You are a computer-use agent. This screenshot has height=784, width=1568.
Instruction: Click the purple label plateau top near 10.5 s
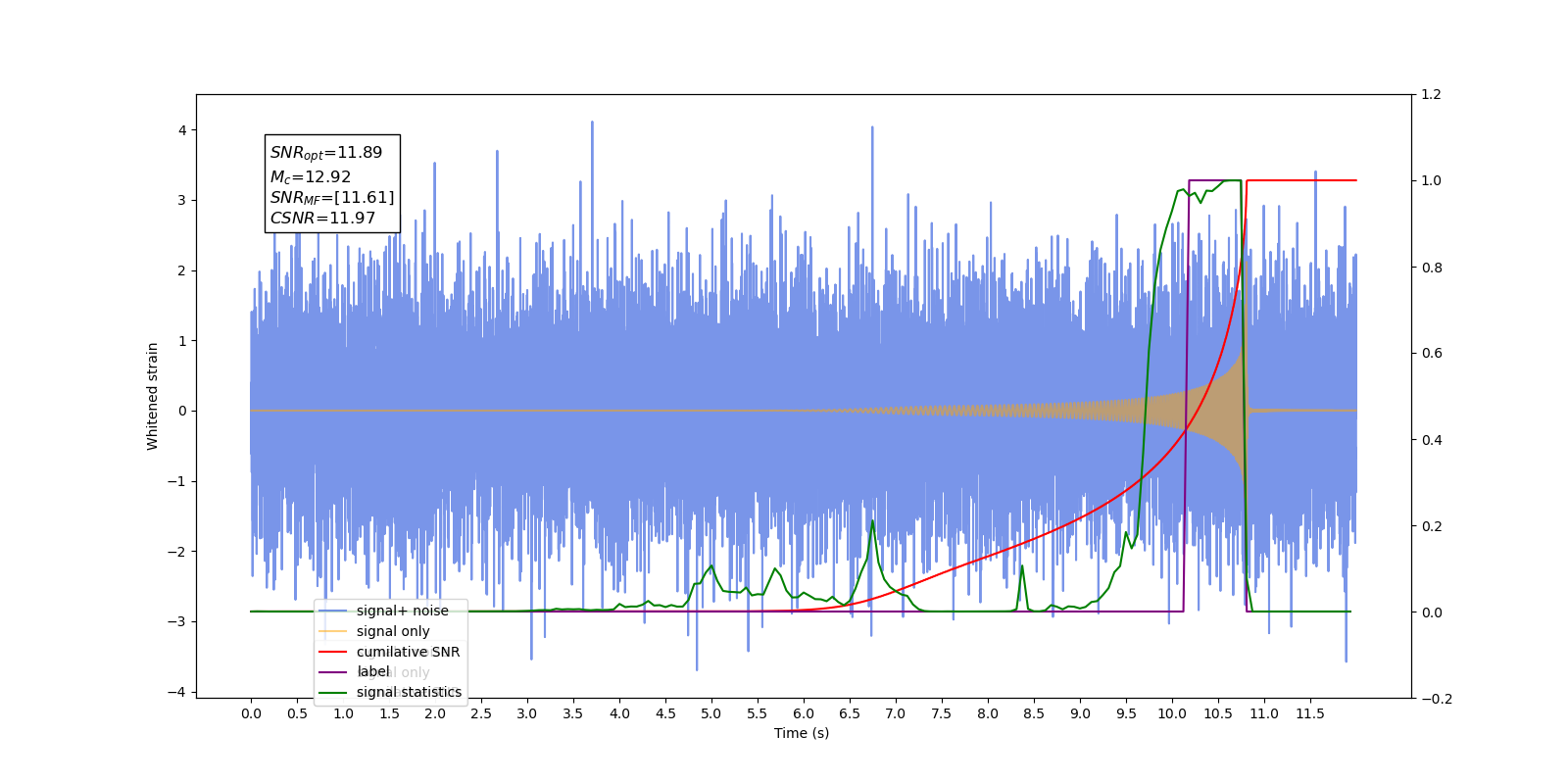[x=1215, y=180]
